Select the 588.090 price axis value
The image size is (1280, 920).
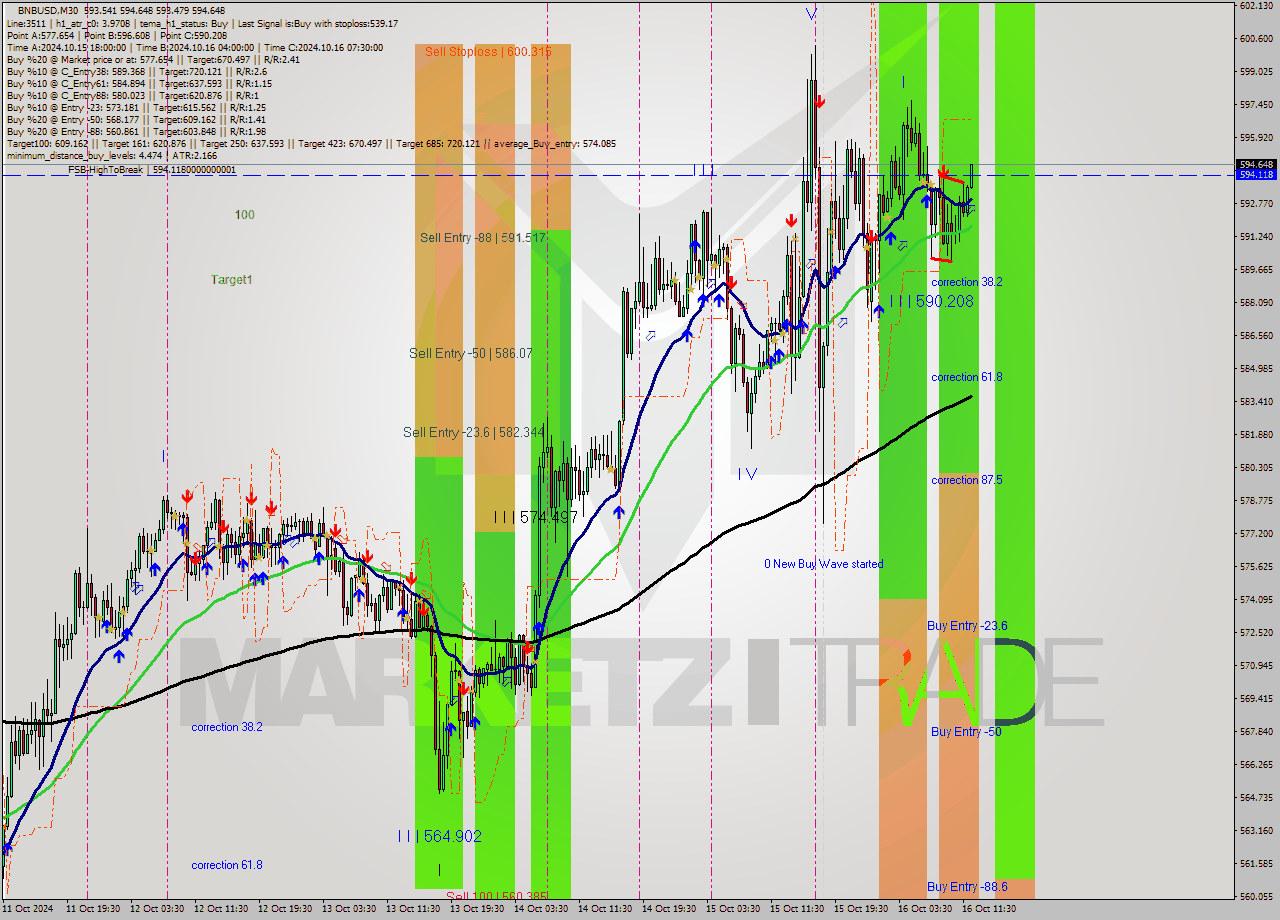(1255, 302)
